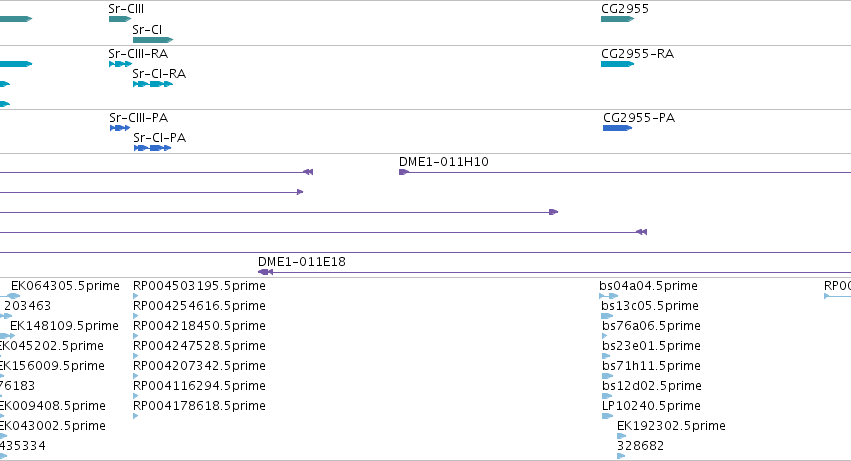Click the bs04a04.5prime EST glyph
851x461 pixels.
coord(609,296)
